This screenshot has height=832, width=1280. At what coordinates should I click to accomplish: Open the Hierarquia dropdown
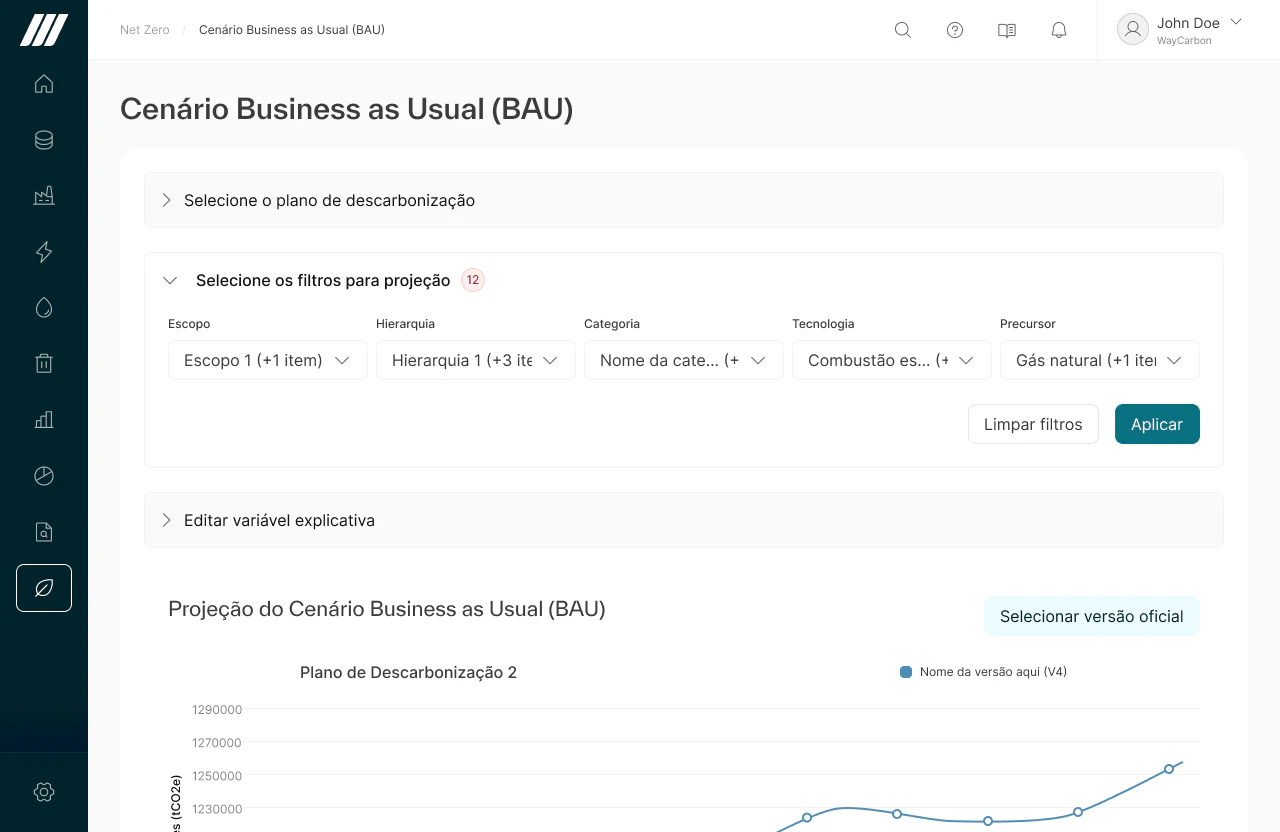[475, 360]
